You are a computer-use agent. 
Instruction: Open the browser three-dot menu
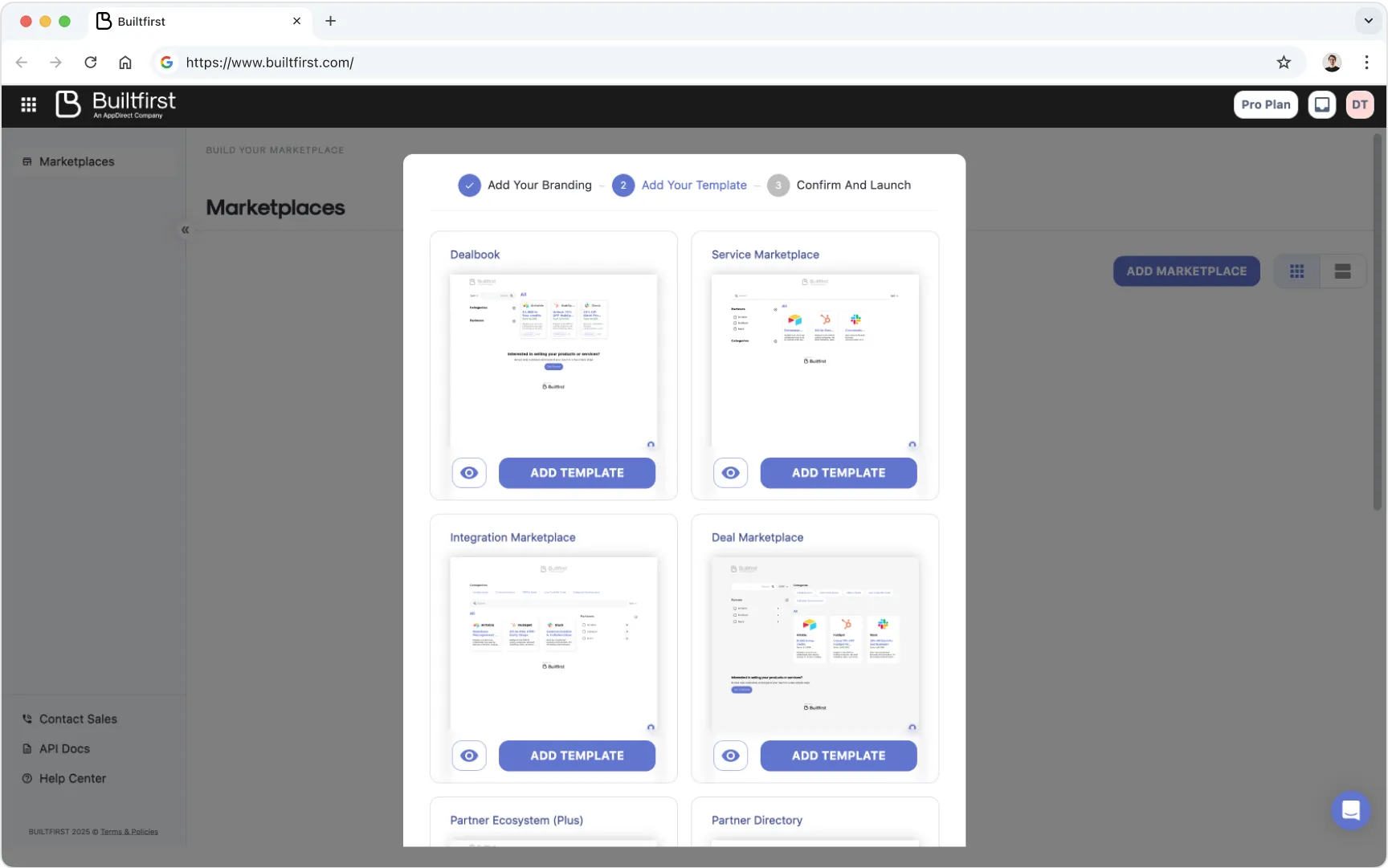click(1366, 62)
